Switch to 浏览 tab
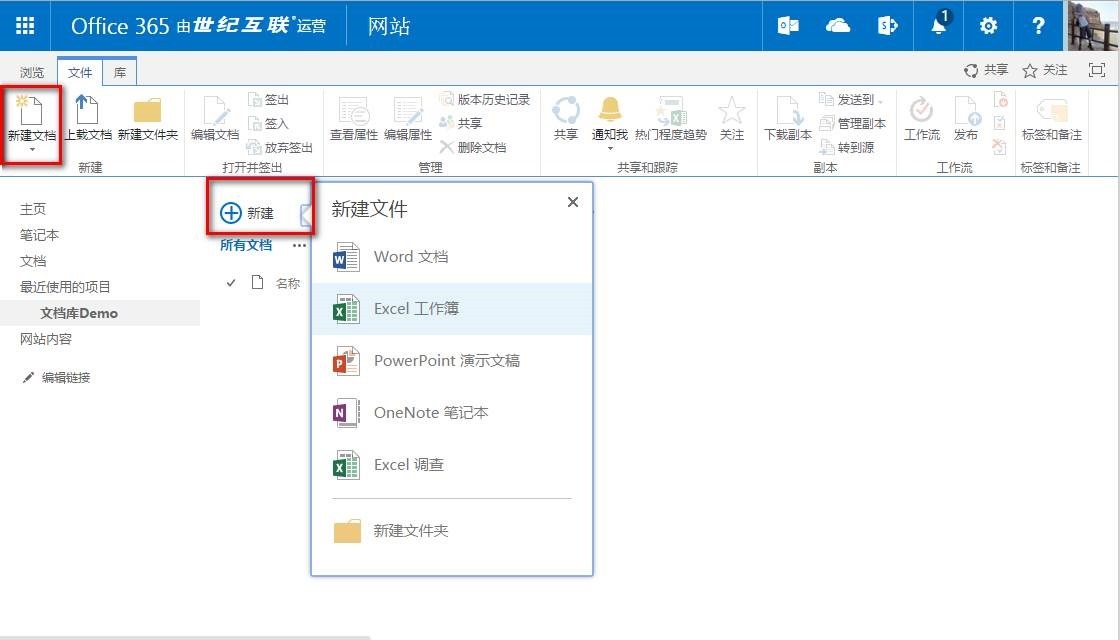 click(x=31, y=72)
